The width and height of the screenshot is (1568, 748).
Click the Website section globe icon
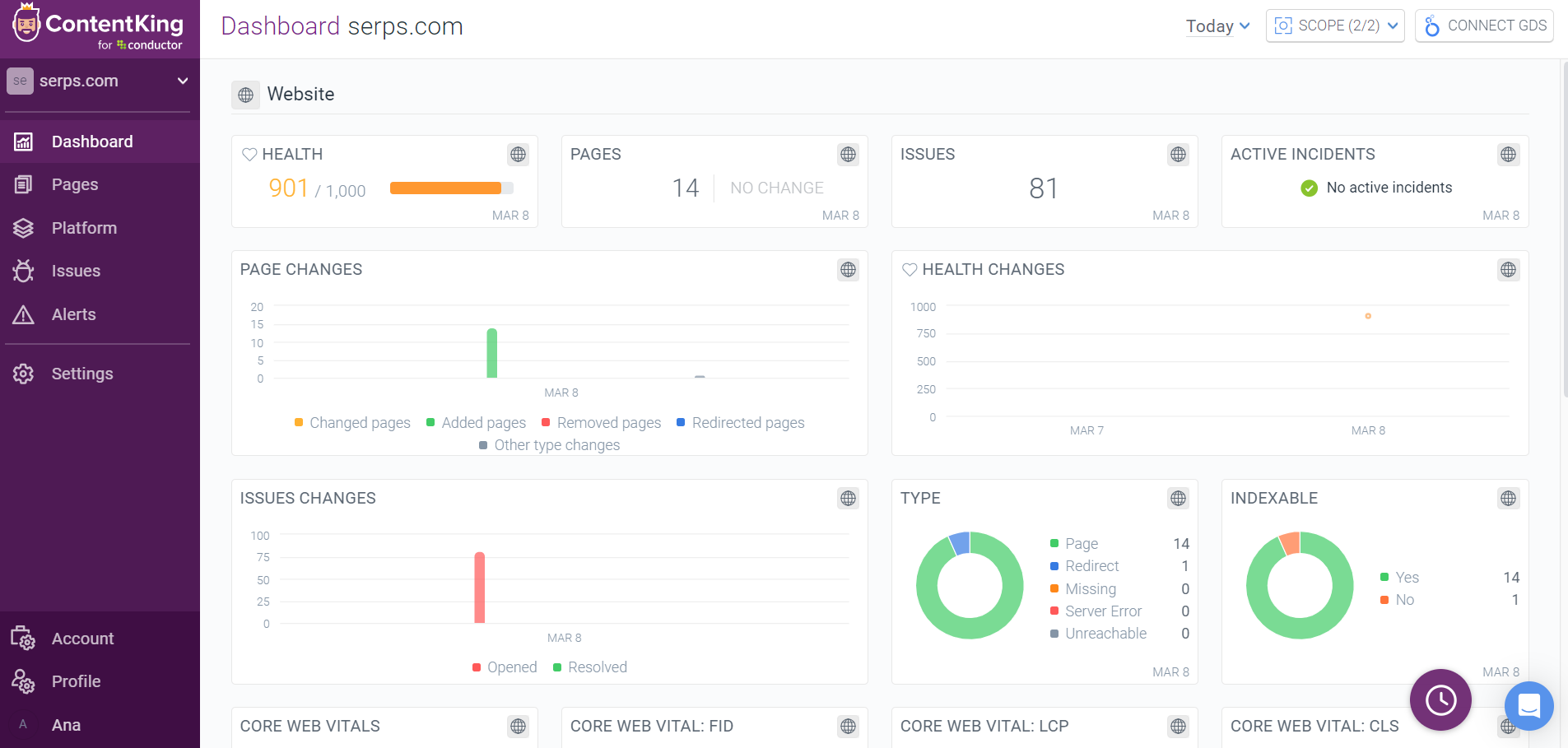point(245,95)
